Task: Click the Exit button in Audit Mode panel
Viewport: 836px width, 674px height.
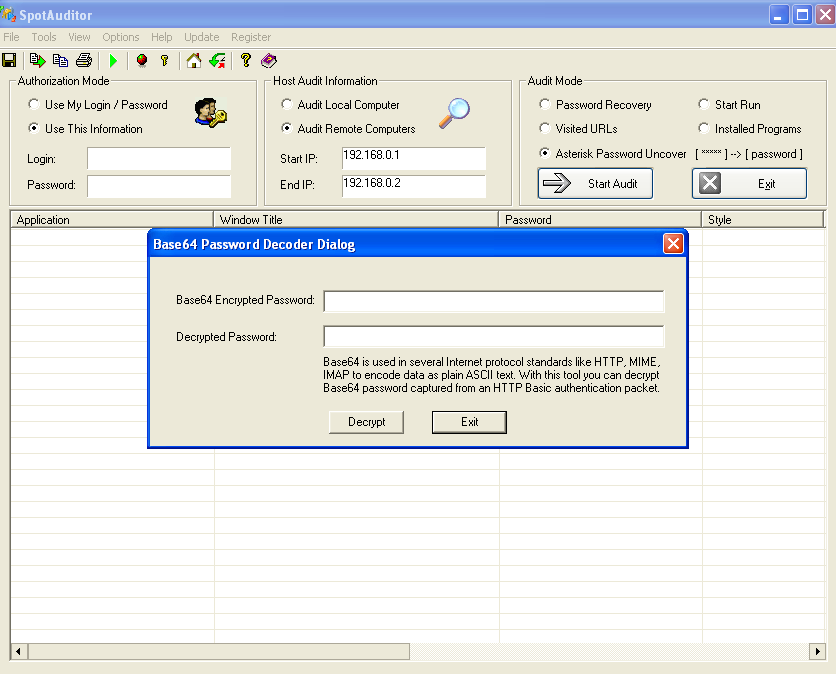Action: (749, 183)
